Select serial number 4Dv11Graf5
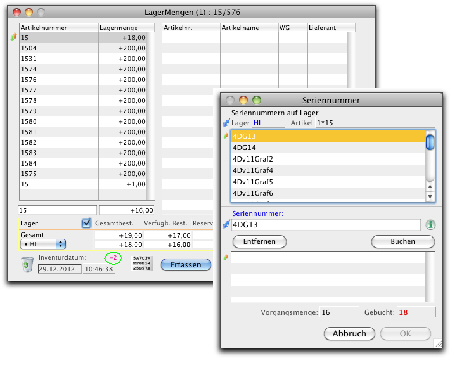The width and height of the screenshot is (454, 366). (328, 182)
